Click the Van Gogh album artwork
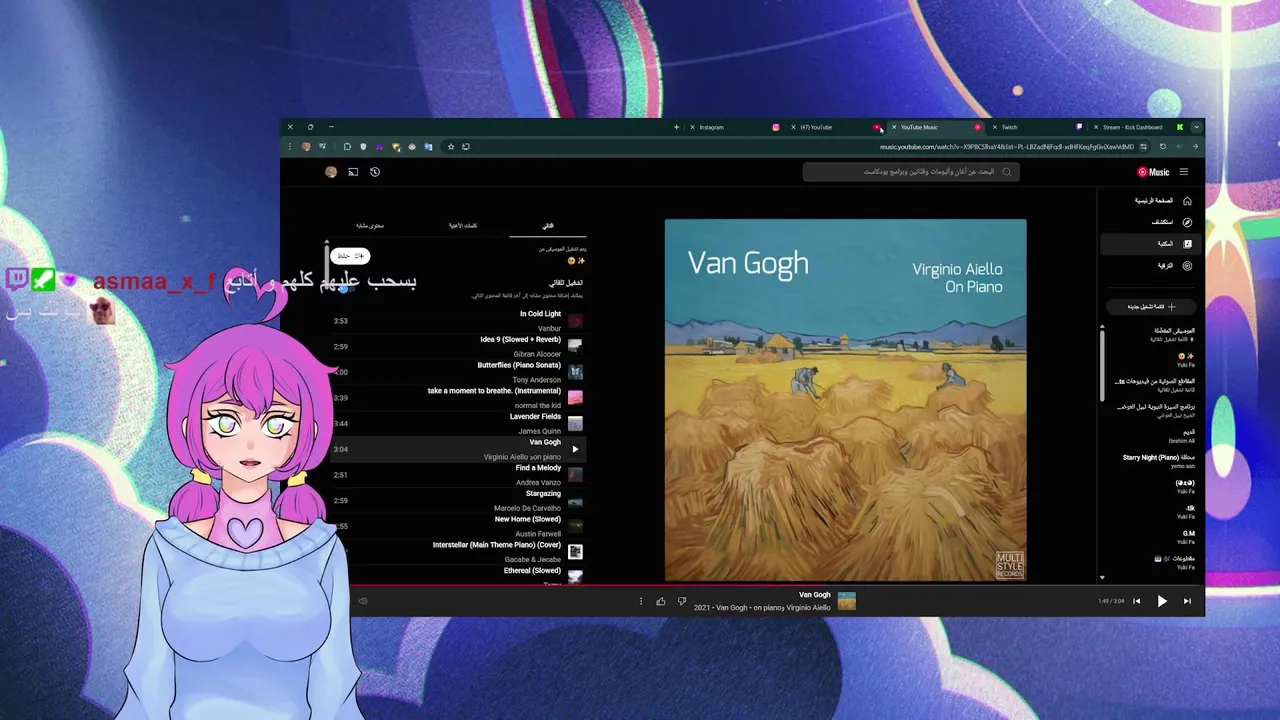Image resolution: width=1280 pixels, height=720 pixels. pos(845,400)
